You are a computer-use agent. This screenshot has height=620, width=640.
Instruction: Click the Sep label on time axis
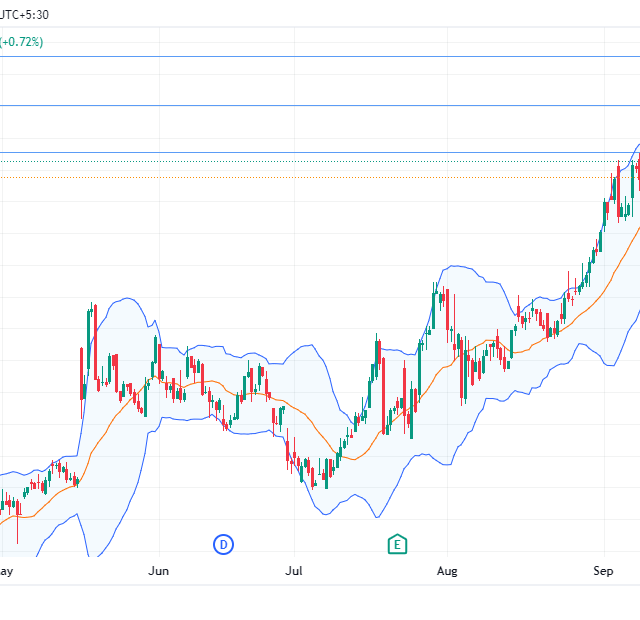click(x=603, y=571)
